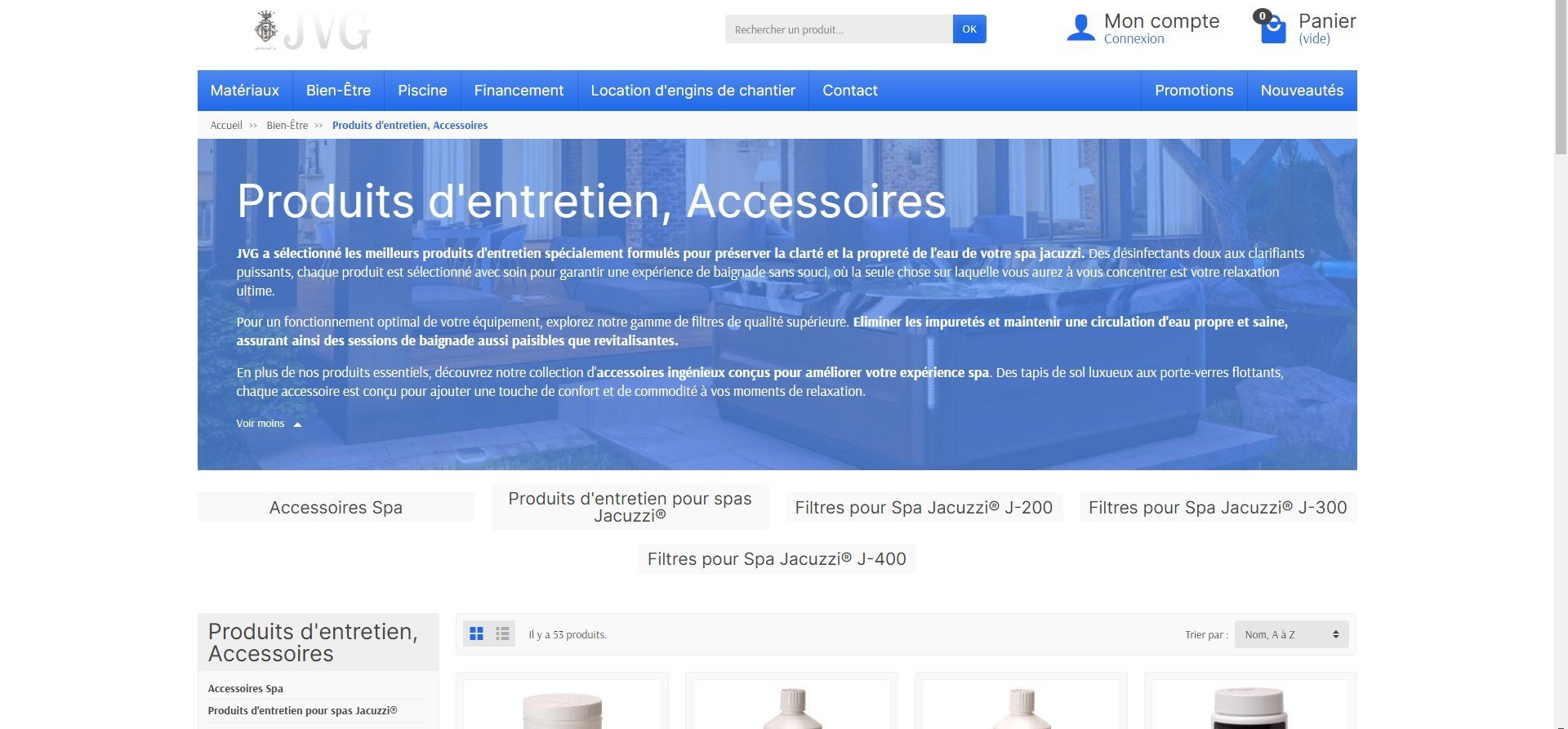Open Matériaux menu
Screen dimensions: 1568x729
pos(245,91)
